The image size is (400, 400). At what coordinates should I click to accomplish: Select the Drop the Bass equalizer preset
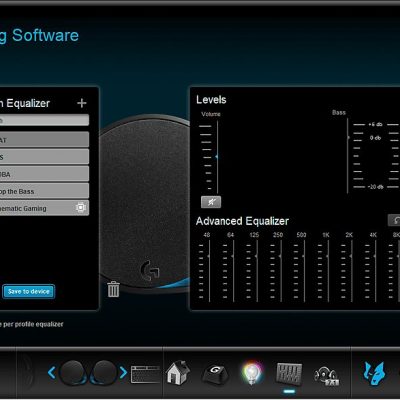(44, 191)
